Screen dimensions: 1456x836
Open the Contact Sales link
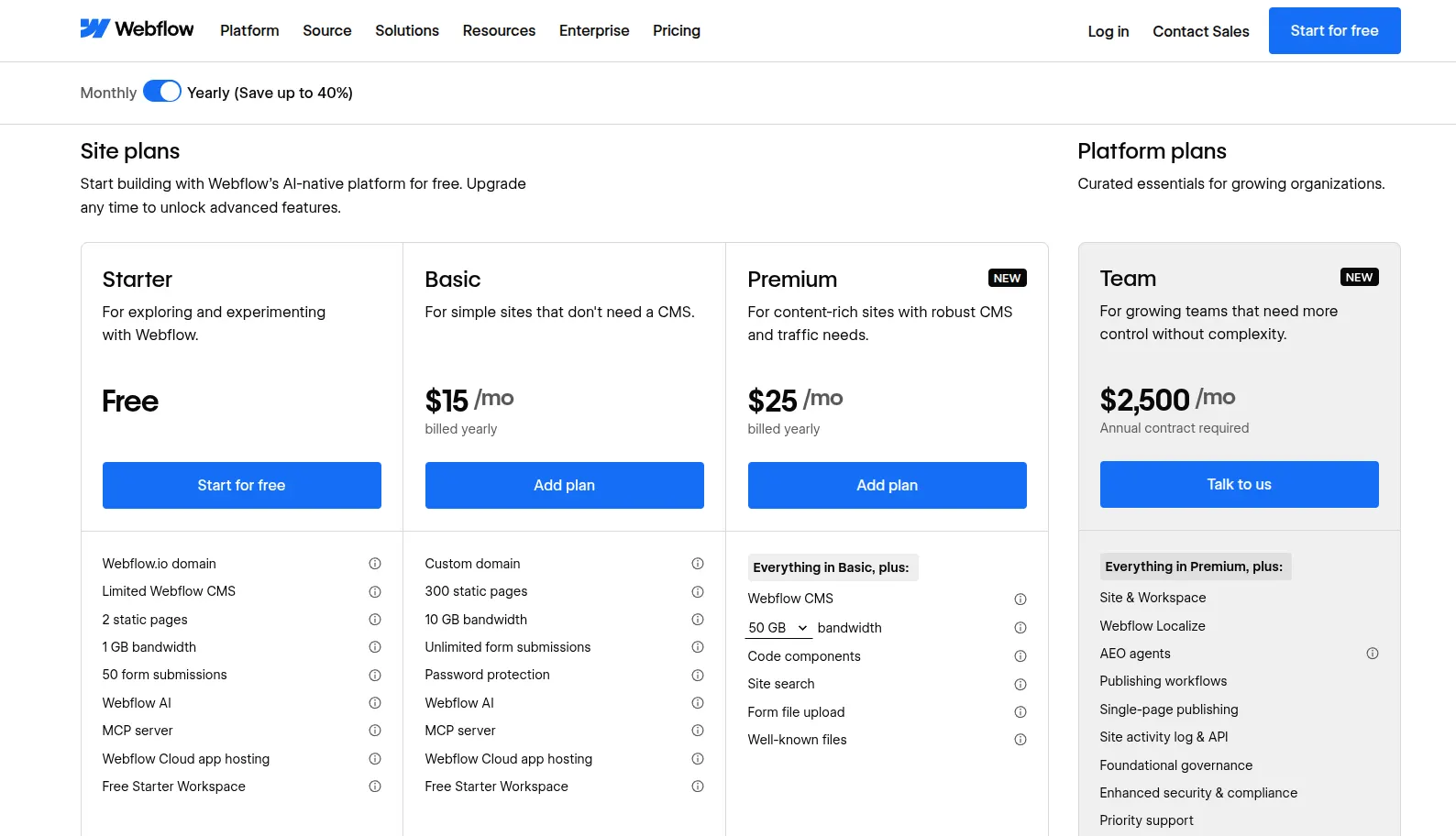(1201, 31)
